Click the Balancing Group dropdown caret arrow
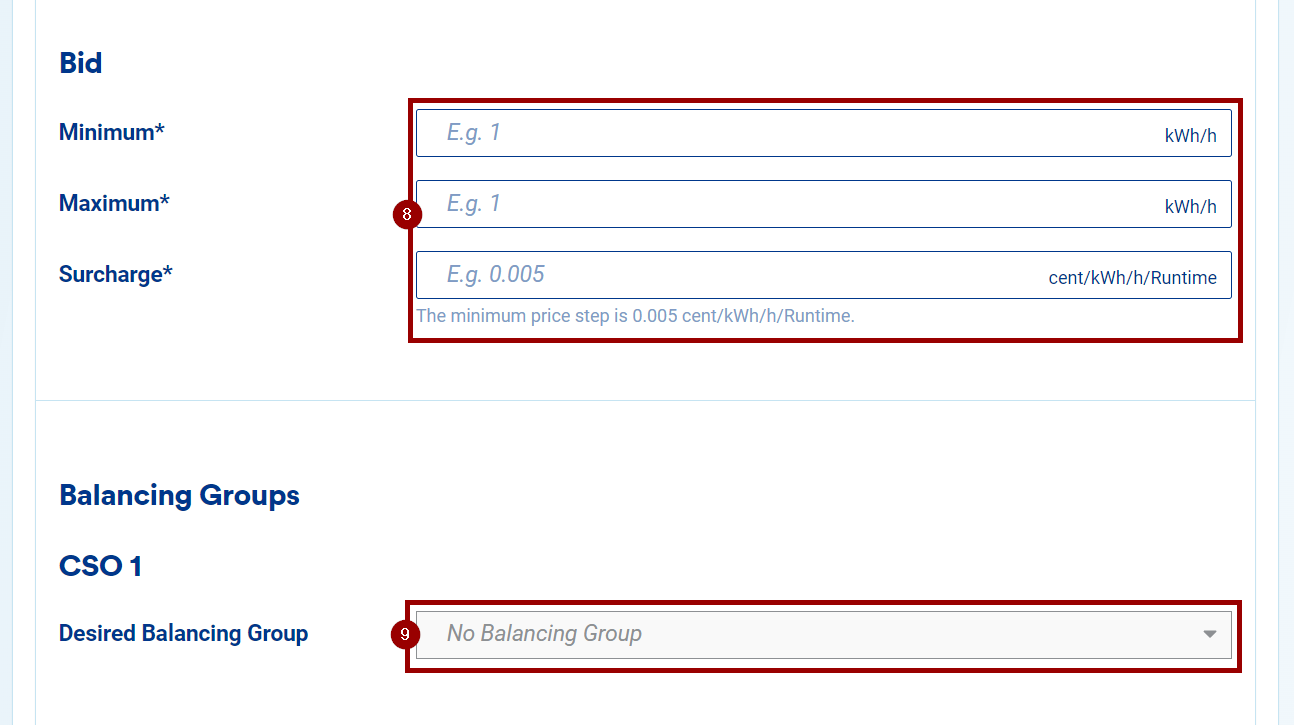The width and height of the screenshot is (1294, 725). click(x=1210, y=634)
